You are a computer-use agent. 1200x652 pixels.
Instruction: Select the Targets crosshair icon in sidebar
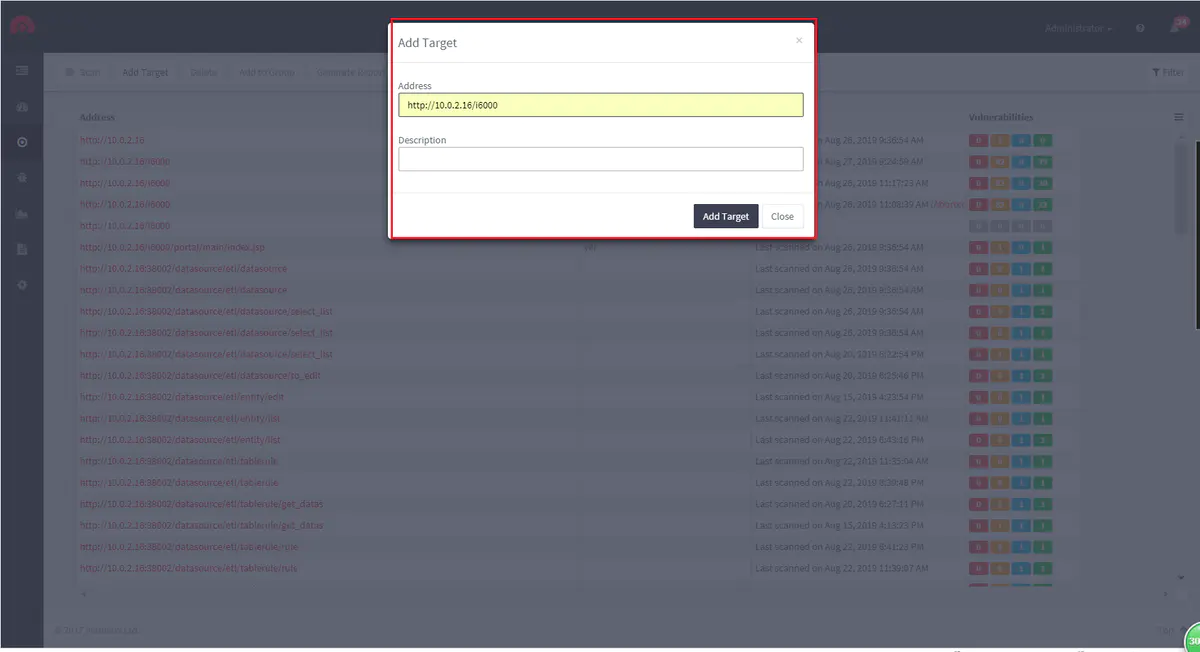pos(22,143)
